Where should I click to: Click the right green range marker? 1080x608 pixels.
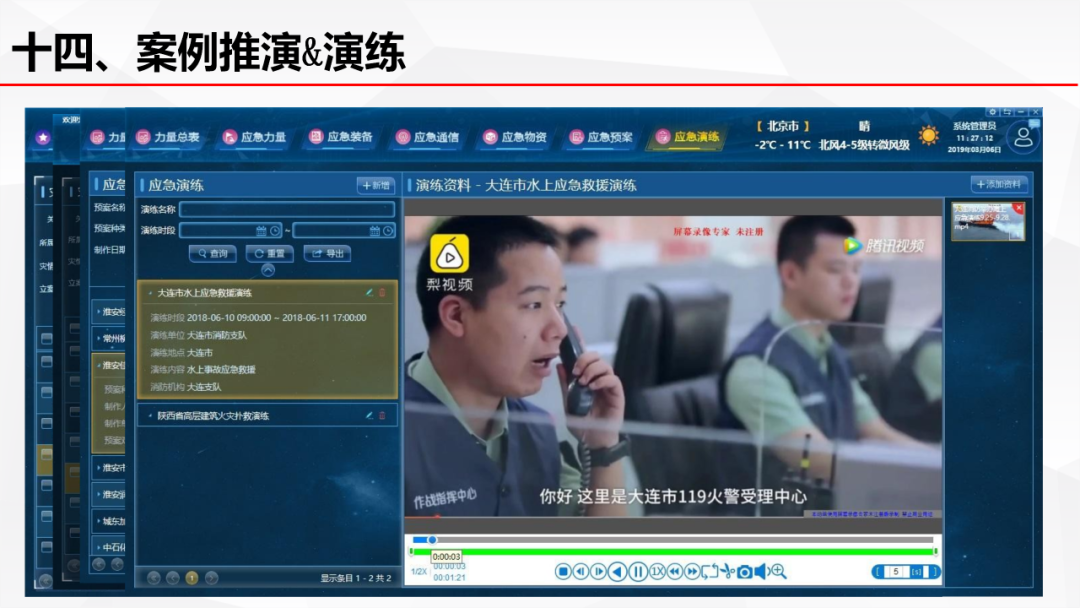[x=935, y=552]
